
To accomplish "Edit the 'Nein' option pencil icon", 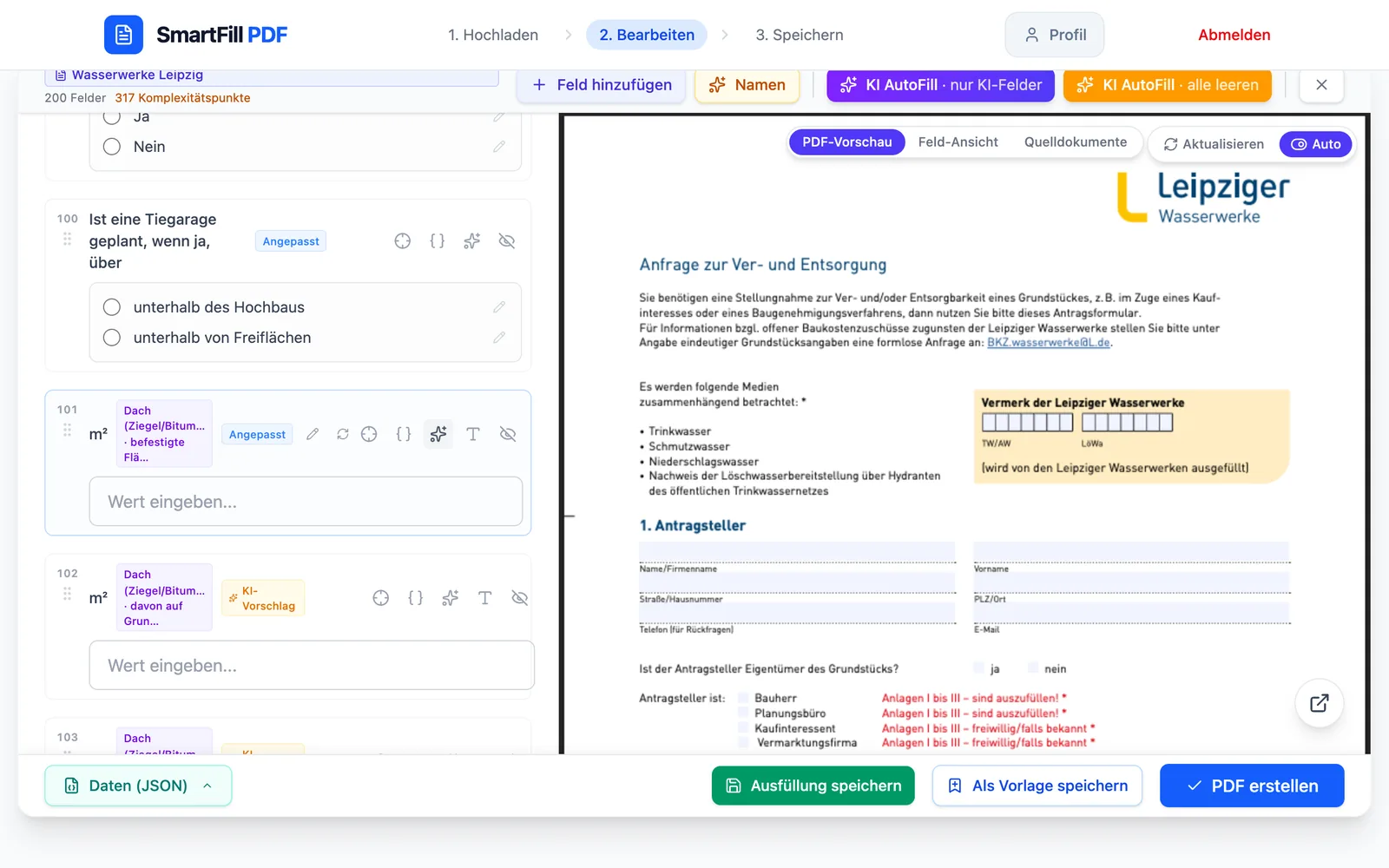I will (499, 147).
